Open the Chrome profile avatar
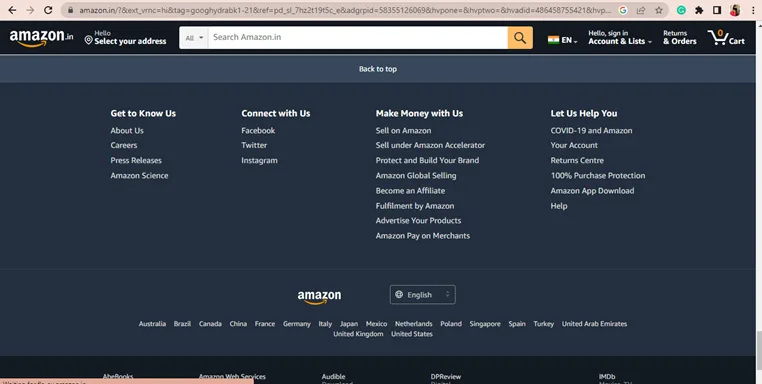This screenshot has height=384, width=762. point(735,10)
